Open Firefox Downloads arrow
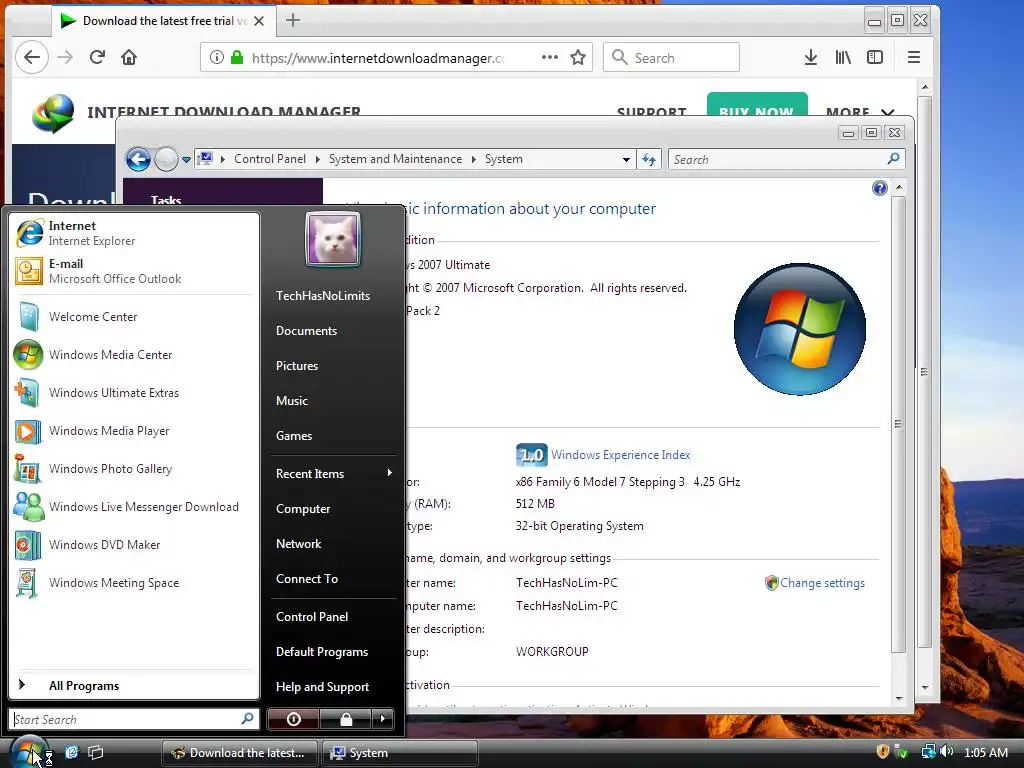 [810, 57]
